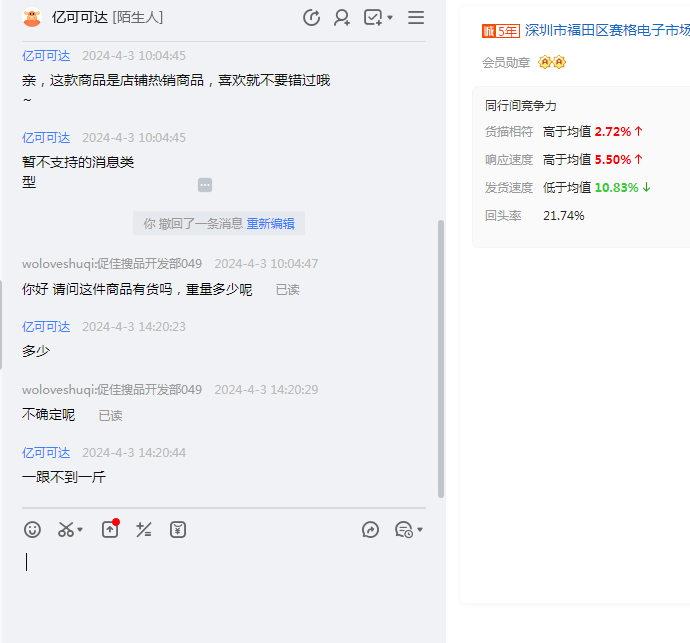Click message 亲，这款商品是店铺热销商品

tap(176, 90)
